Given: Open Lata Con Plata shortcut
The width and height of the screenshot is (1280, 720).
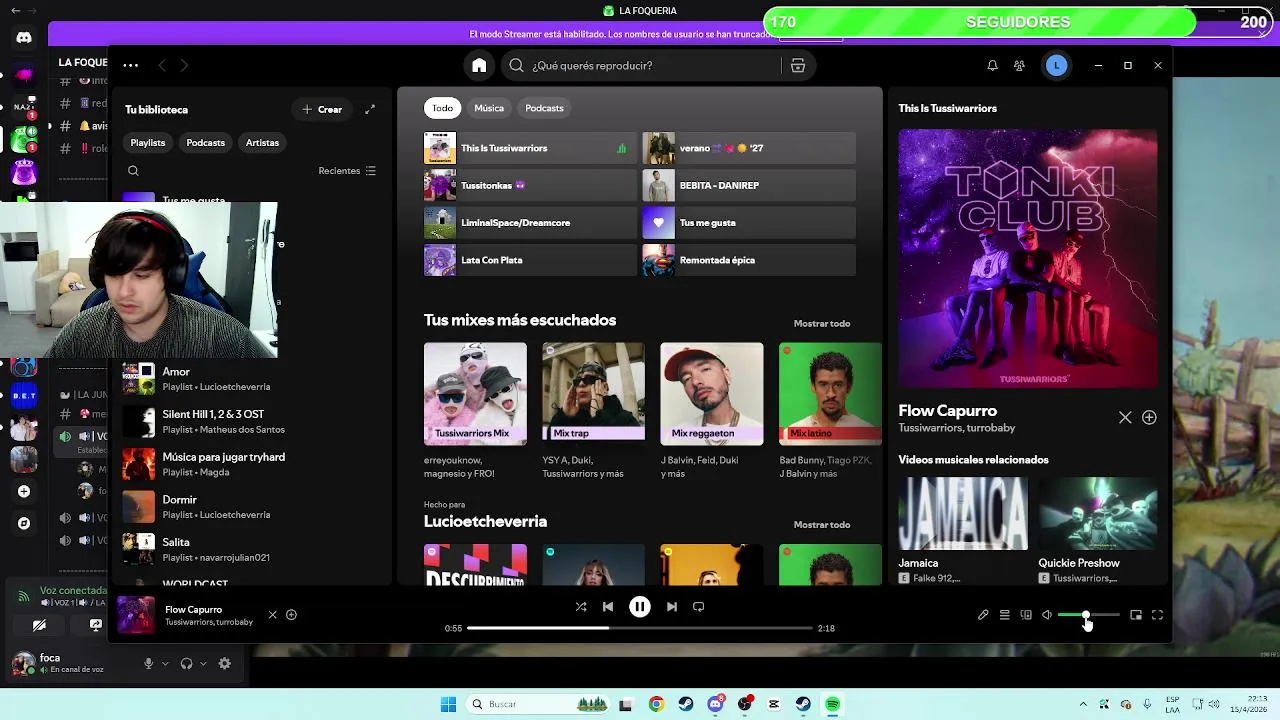Looking at the screenshot, I should coord(529,260).
